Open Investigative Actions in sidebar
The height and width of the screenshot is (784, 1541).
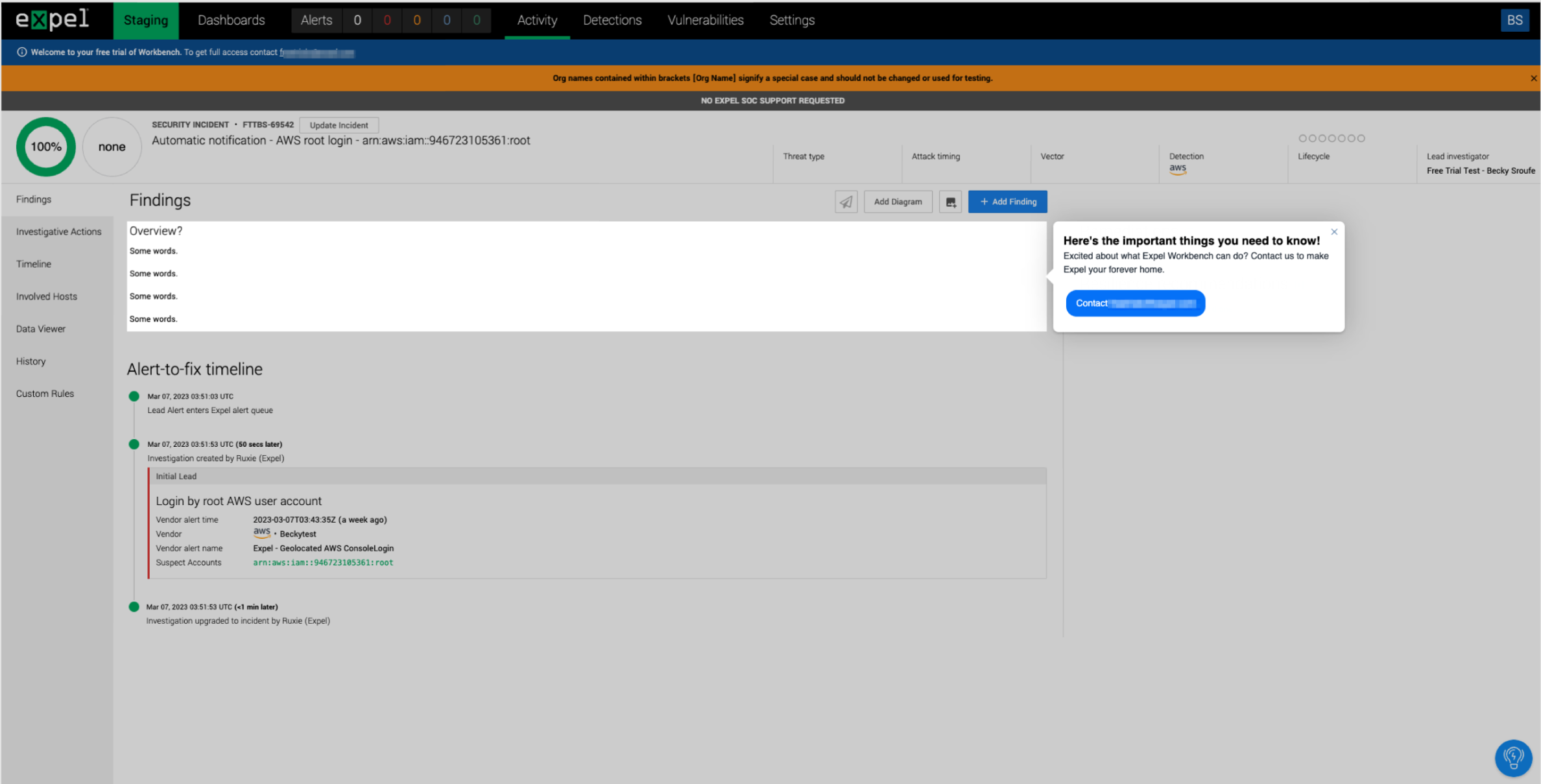pyautogui.click(x=58, y=232)
